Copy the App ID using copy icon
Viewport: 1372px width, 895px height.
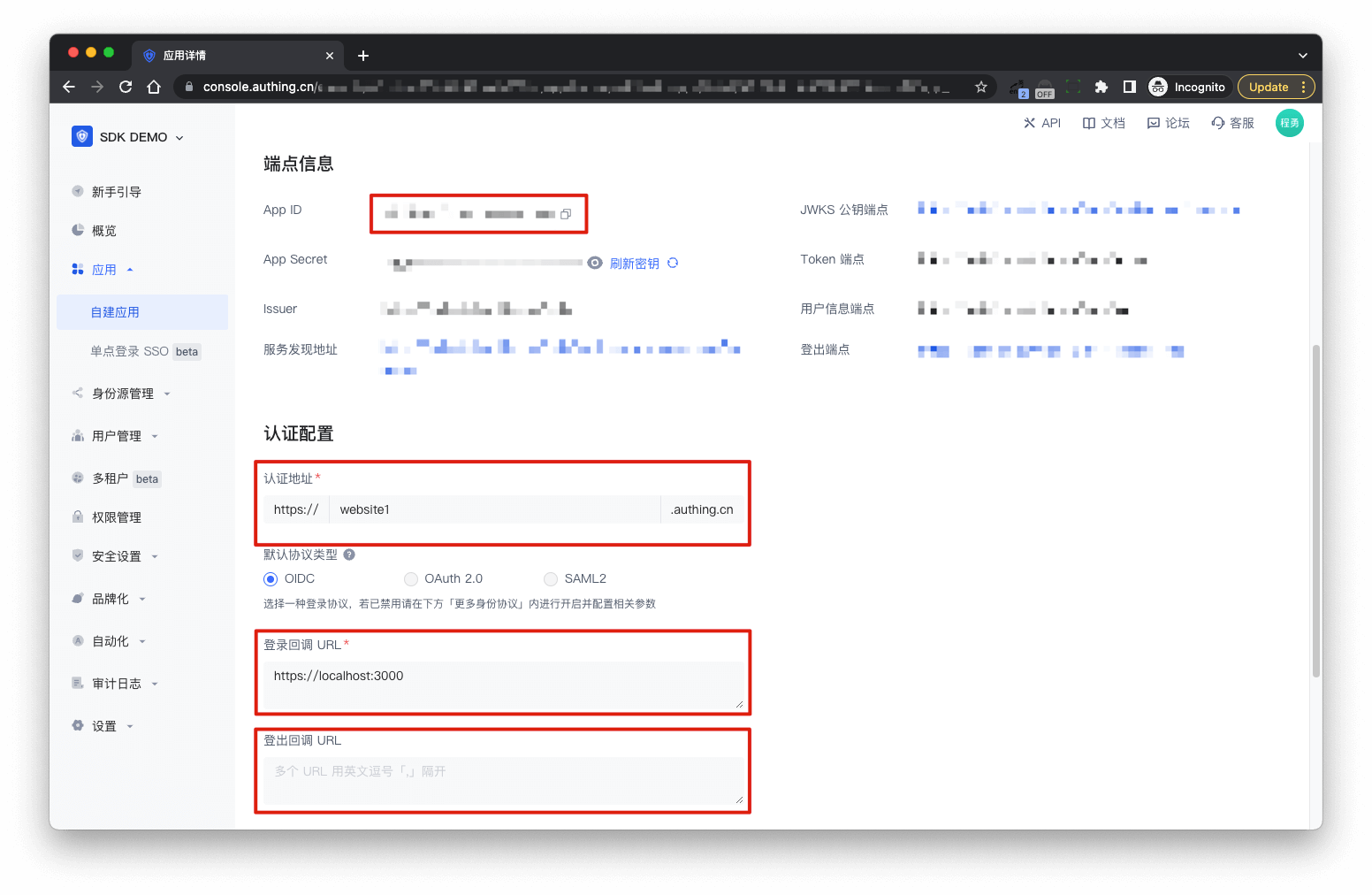(x=566, y=214)
